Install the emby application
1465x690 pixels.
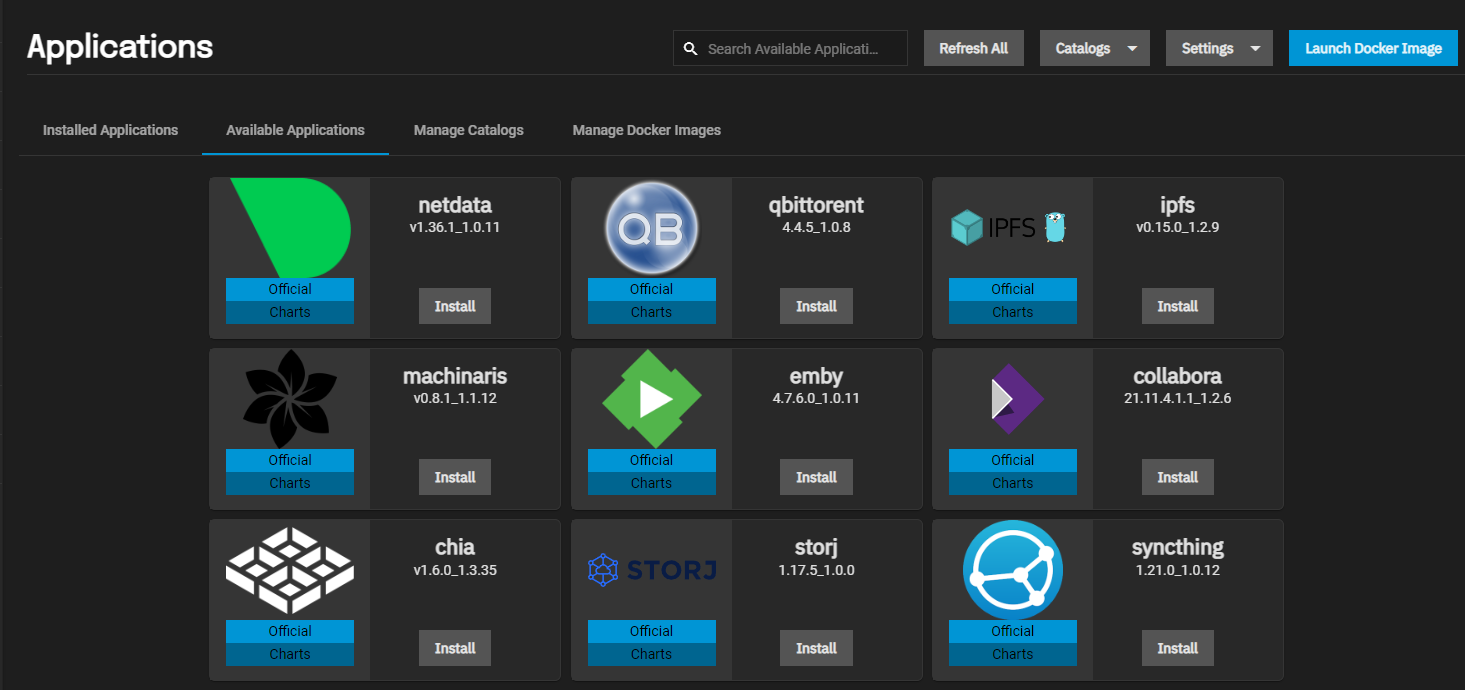(816, 477)
